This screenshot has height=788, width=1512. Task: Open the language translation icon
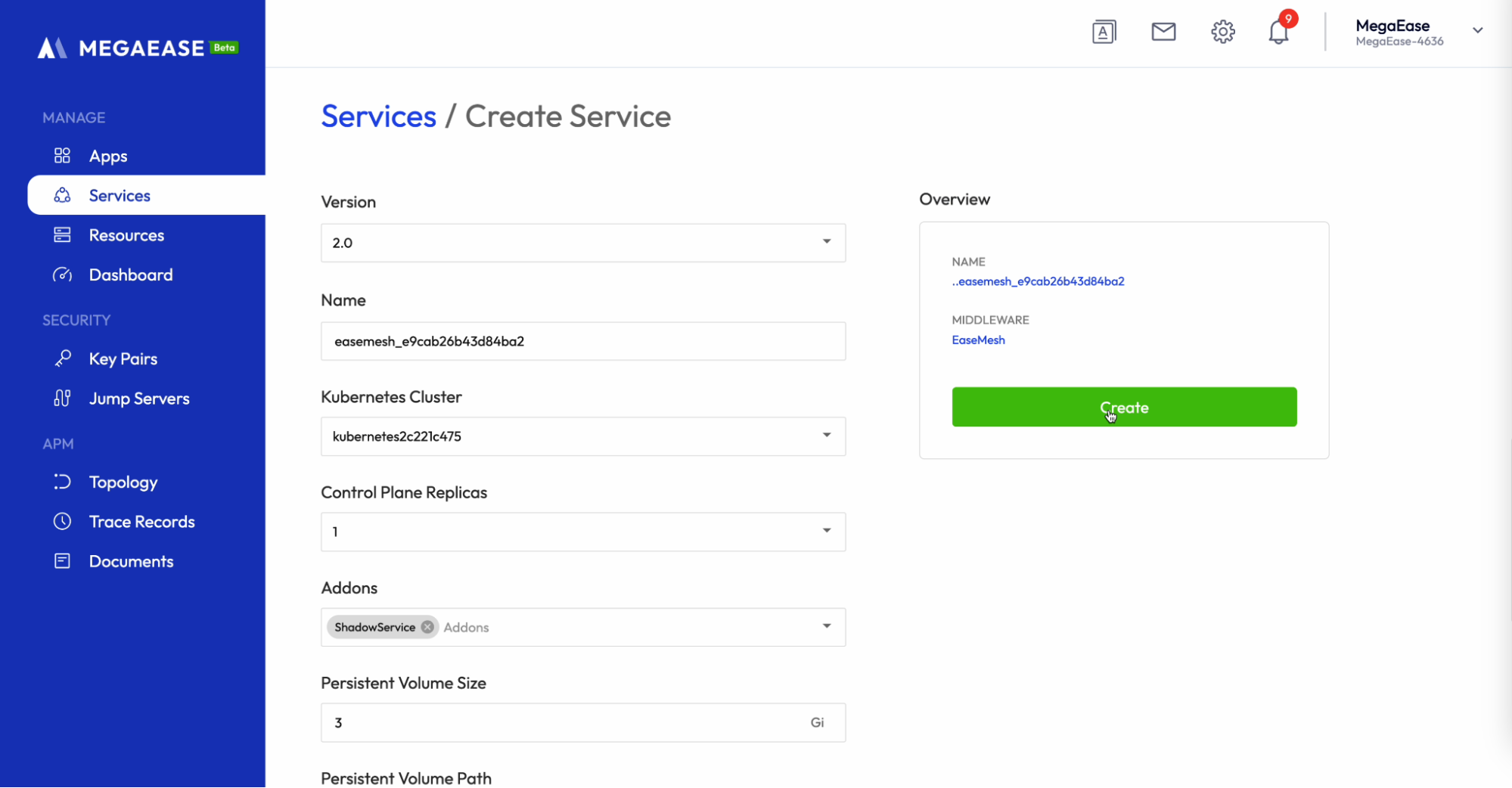click(x=1104, y=32)
